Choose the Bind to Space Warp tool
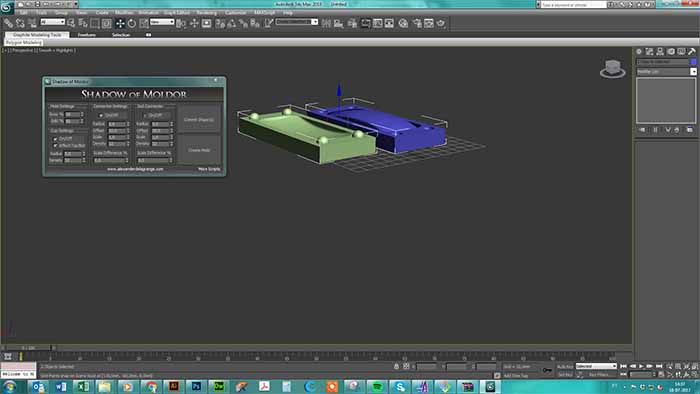This screenshot has width=700, height=394. coord(32,23)
